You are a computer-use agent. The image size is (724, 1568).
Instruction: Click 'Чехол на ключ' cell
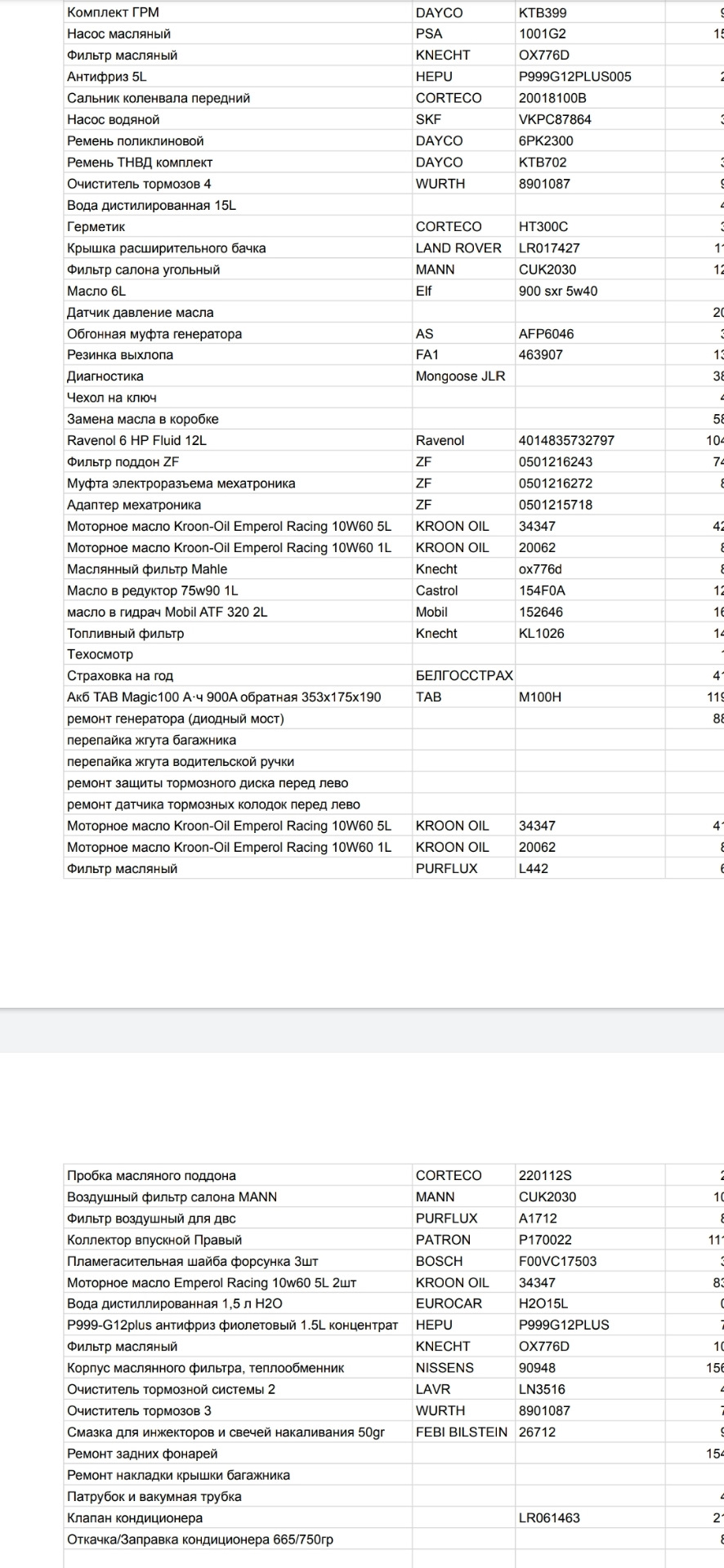coord(238,398)
